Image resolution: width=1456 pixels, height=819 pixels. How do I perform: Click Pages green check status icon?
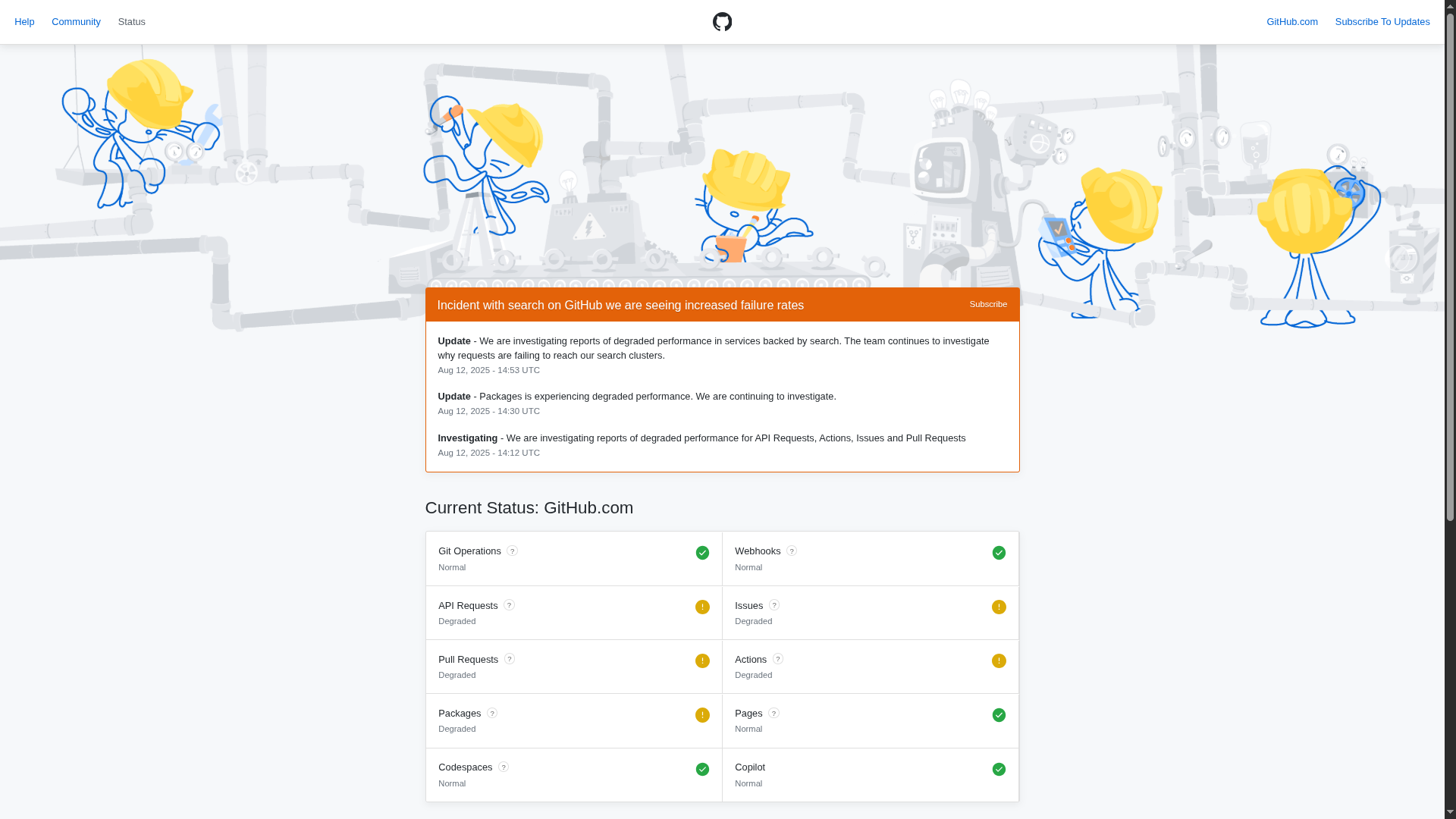point(999,715)
